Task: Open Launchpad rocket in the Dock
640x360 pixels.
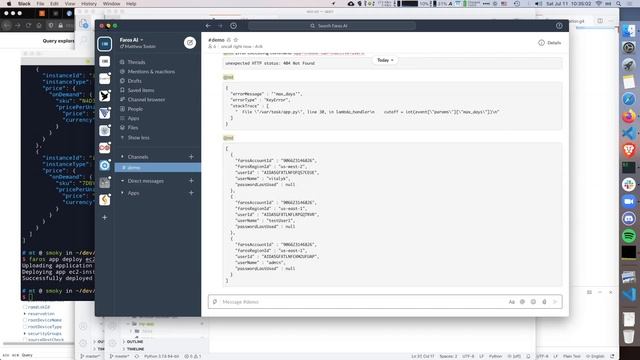Action: (x=629, y=65)
